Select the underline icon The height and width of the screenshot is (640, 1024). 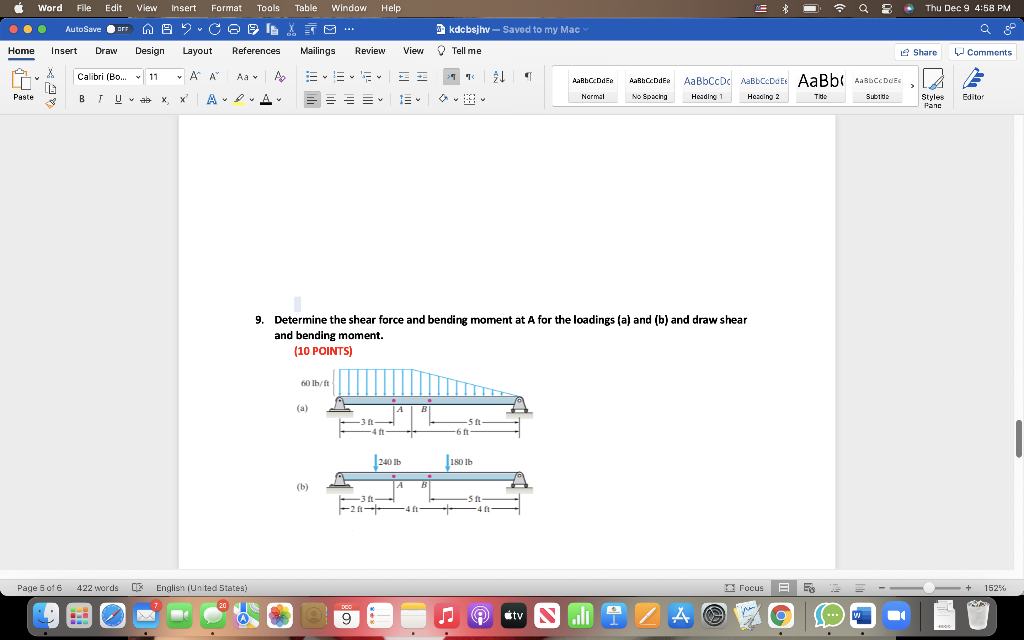pos(117,99)
